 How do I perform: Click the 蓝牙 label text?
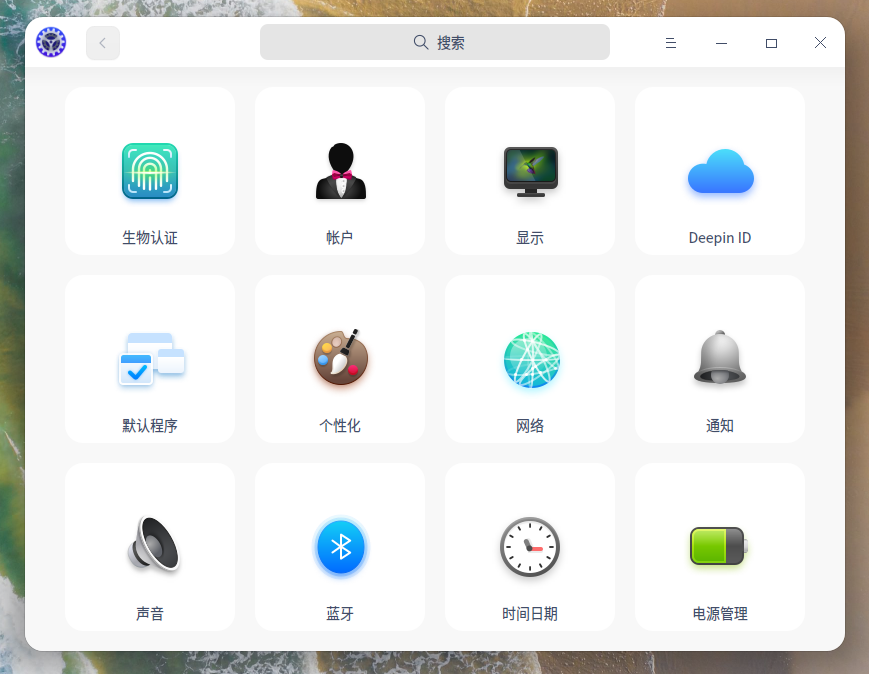(x=340, y=614)
